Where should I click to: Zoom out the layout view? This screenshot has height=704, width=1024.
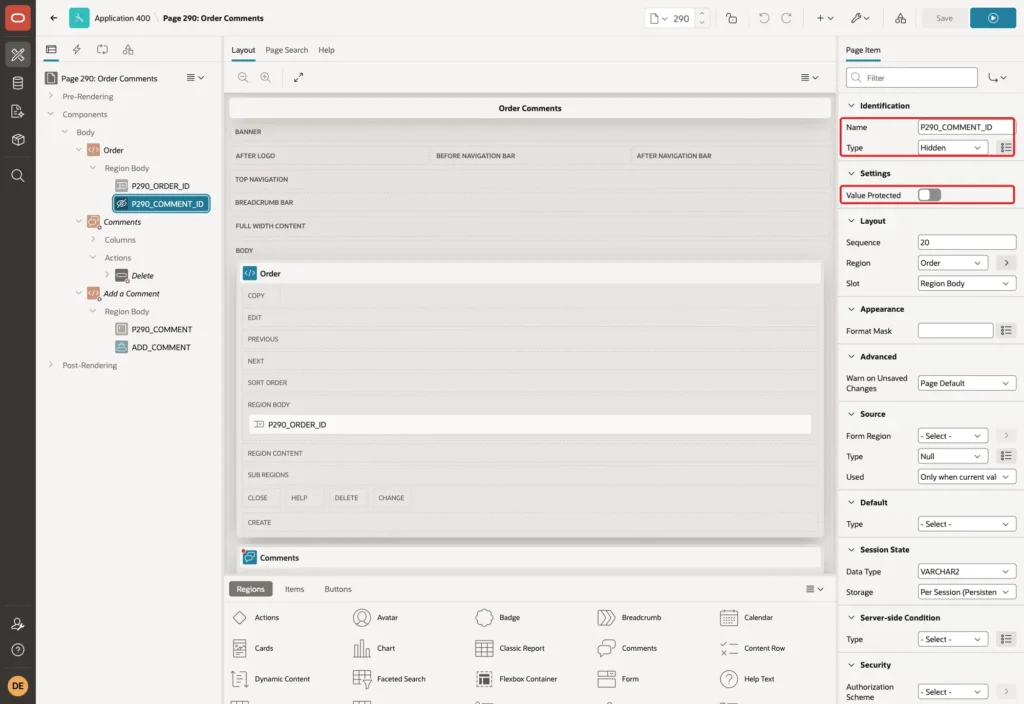243,77
